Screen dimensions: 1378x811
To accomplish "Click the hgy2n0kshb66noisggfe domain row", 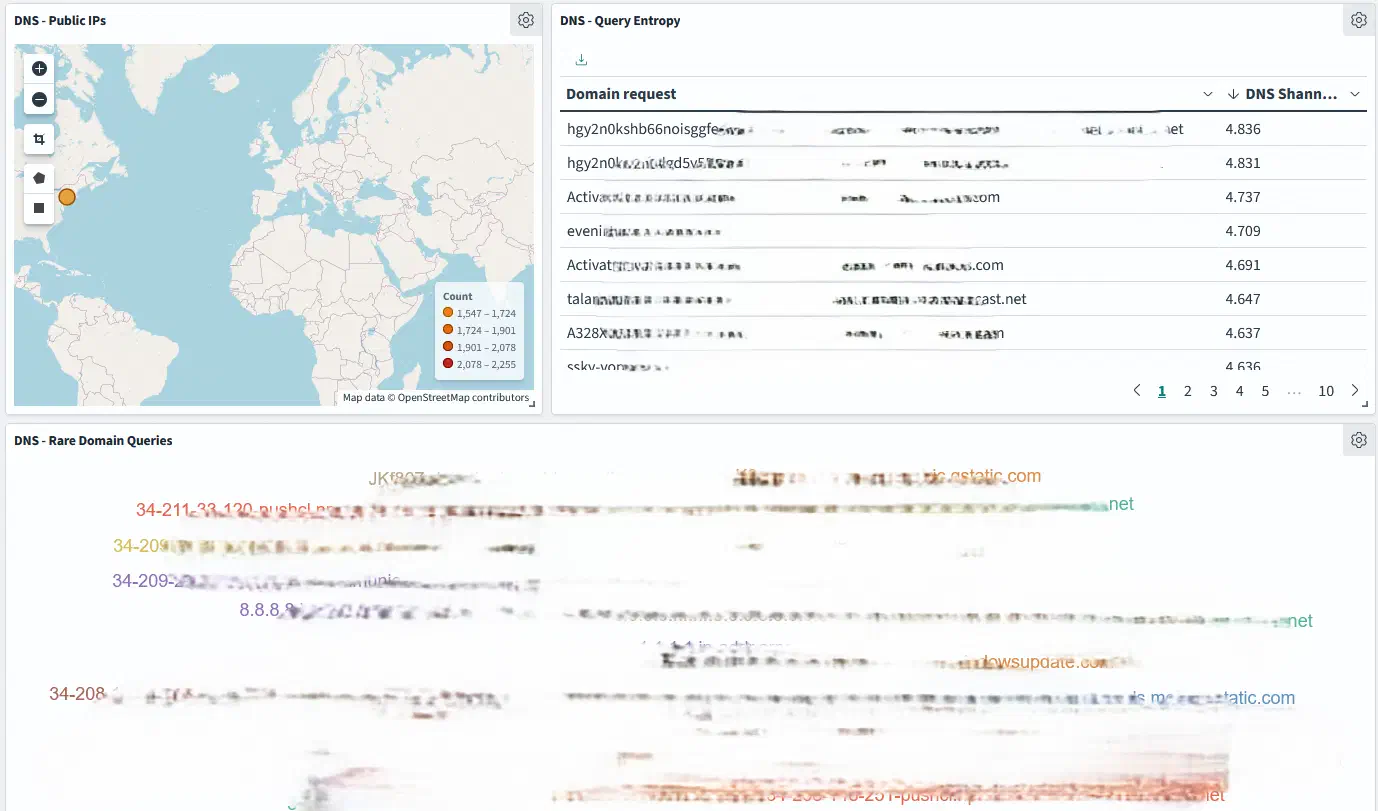I will 963,129.
